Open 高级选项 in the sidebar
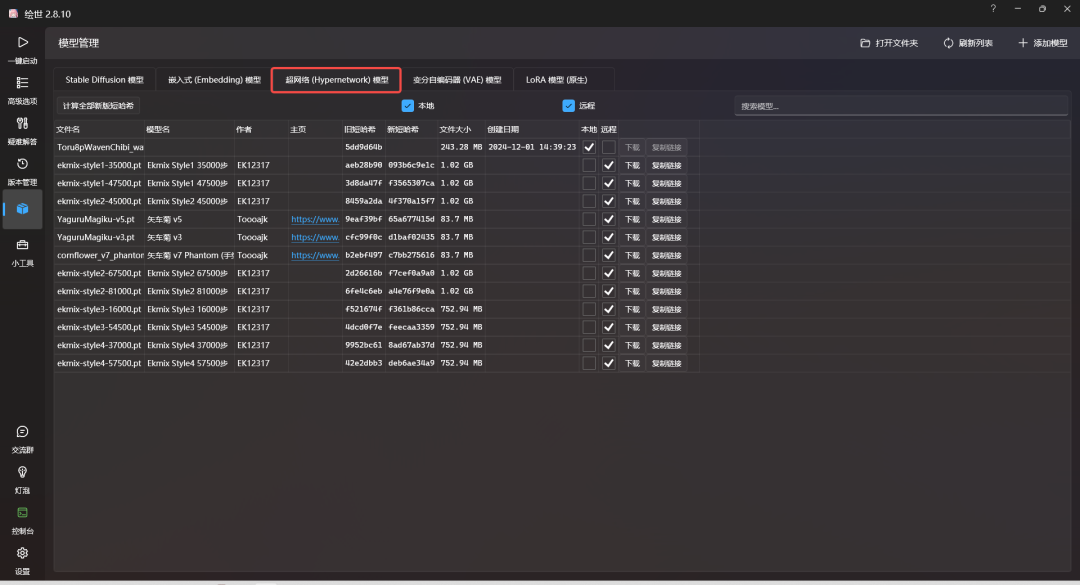 (x=22, y=84)
